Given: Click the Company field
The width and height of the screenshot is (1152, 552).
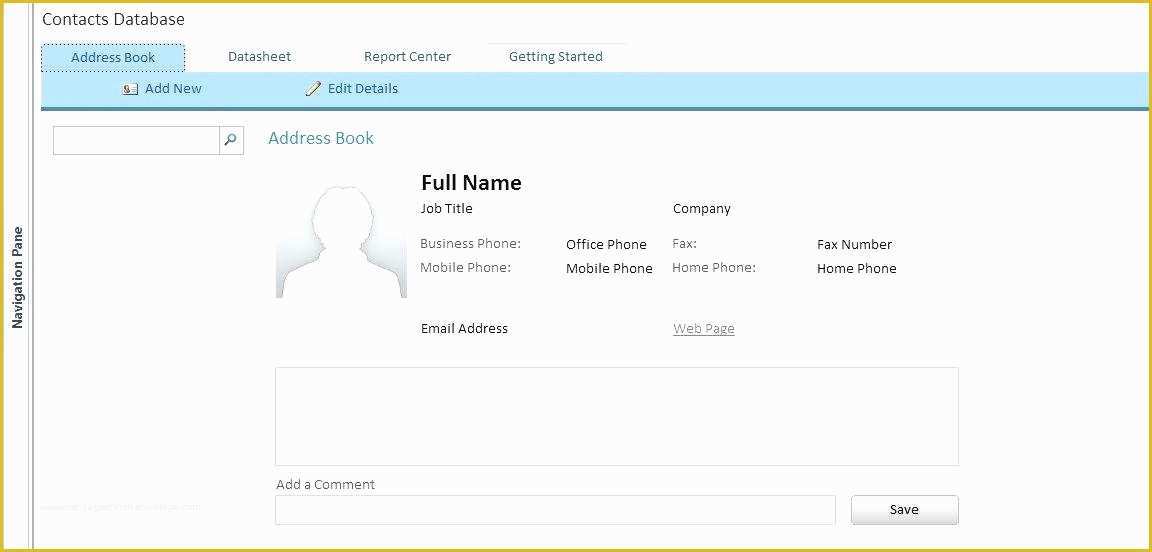Looking at the screenshot, I should point(702,209).
